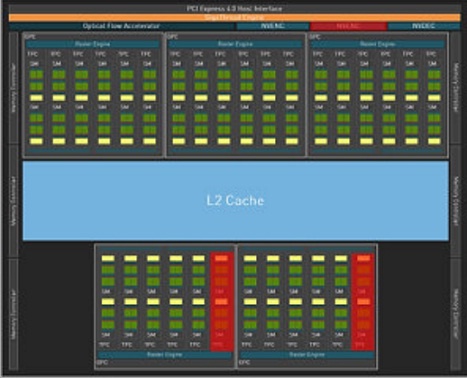Select the large blue L2 Cache block
Screen dimensions: 467x378
(x=236, y=200)
